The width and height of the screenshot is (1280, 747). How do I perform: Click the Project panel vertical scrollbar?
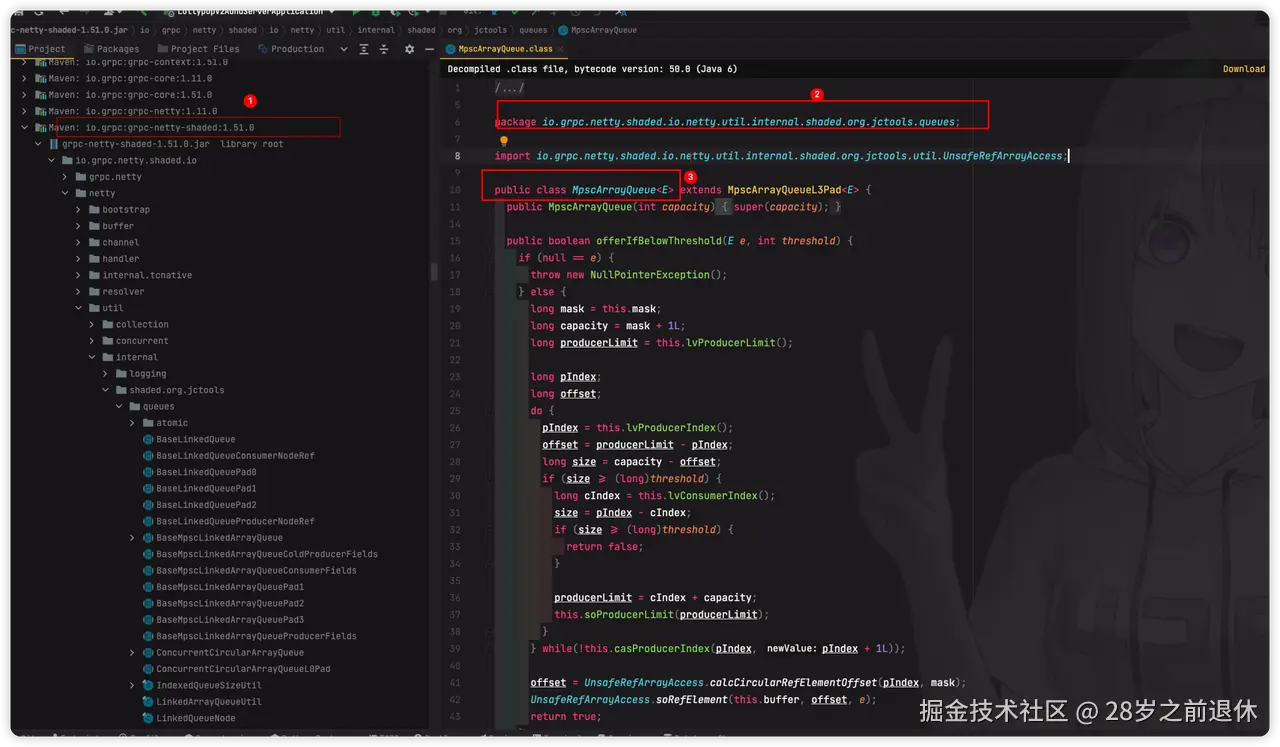[434, 272]
